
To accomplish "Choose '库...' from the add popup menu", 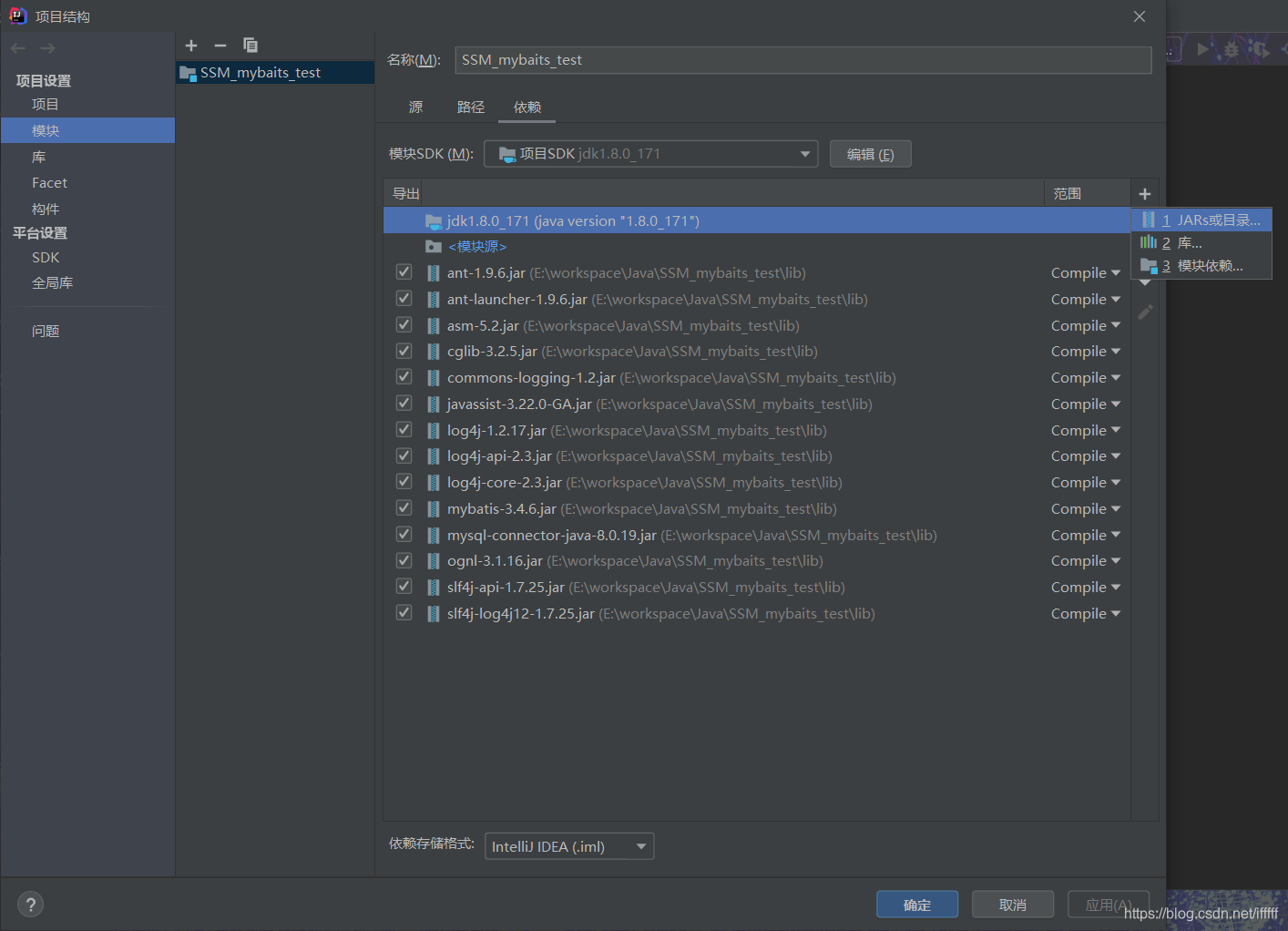I will (1201, 243).
